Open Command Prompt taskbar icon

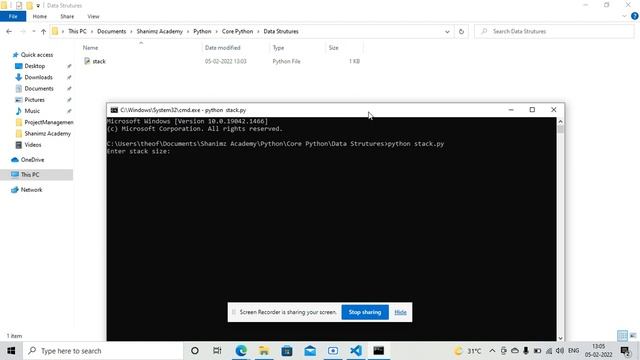(x=379, y=351)
